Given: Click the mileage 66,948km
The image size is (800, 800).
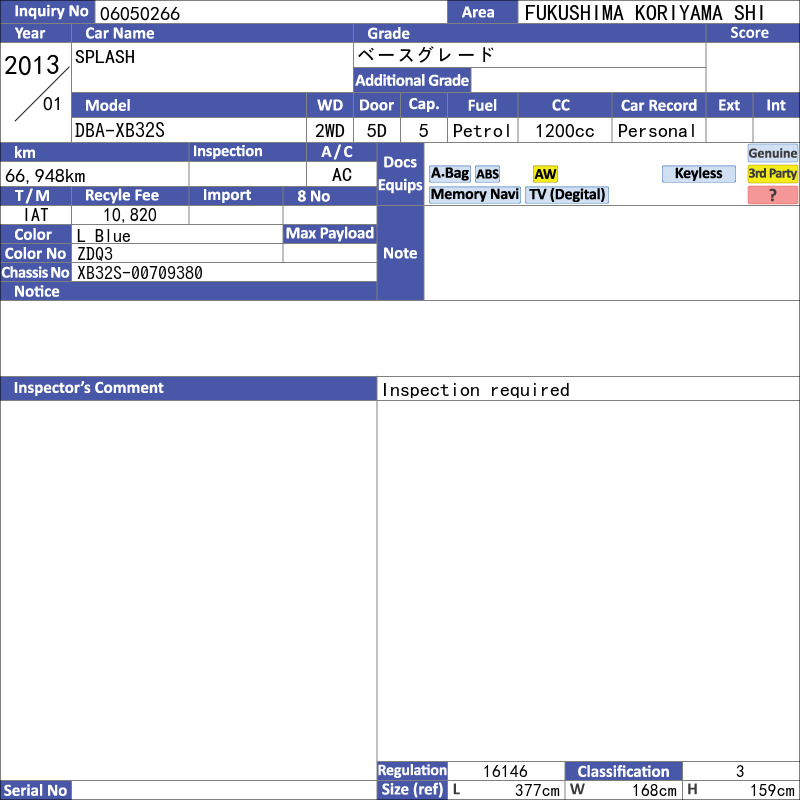Looking at the screenshot, I should (45, 176).
